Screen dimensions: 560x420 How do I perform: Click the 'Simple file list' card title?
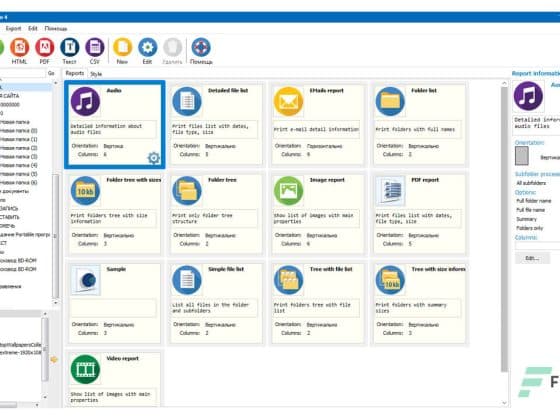click(226, 269)
